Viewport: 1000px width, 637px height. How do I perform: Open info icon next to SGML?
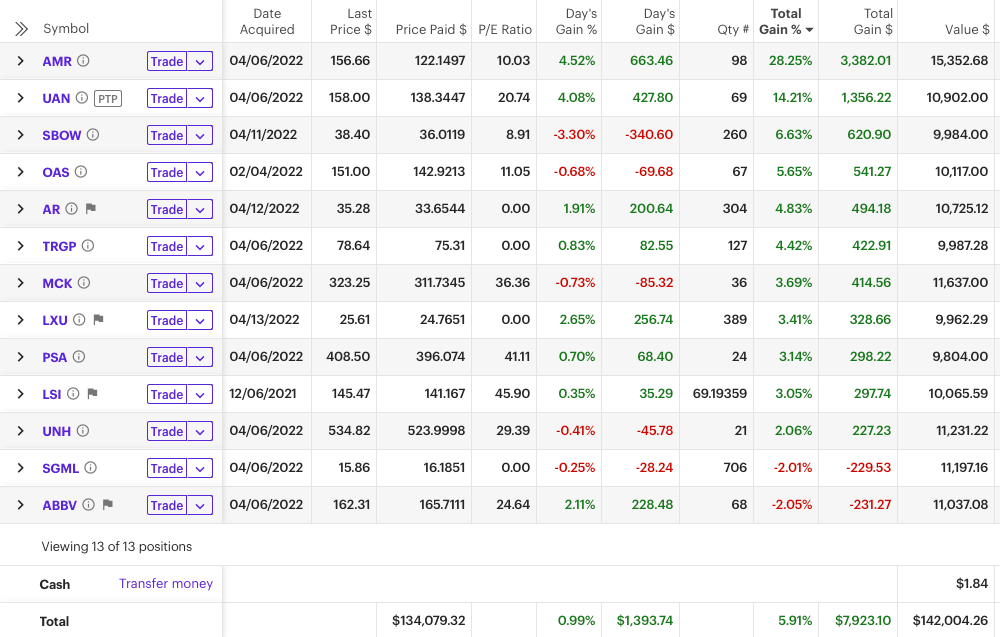tap(91, 467)
